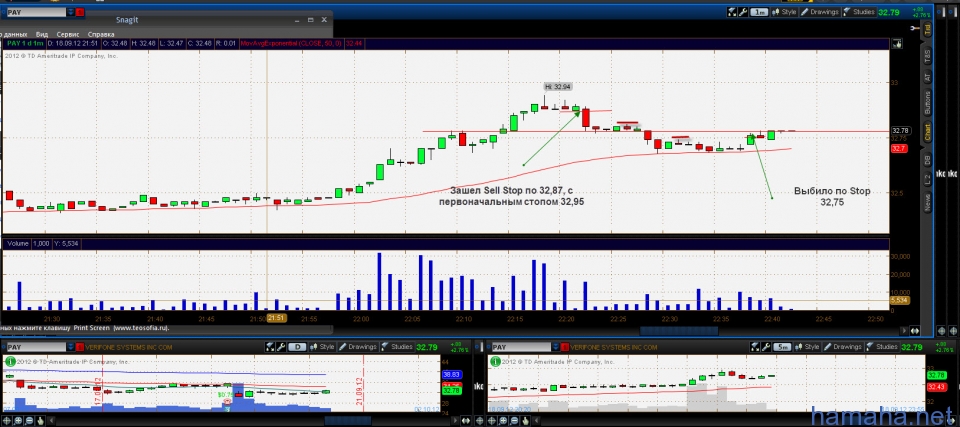Expand symbol dropdown in 5m chart
The image size is (960, 427).
click(555, 347)
